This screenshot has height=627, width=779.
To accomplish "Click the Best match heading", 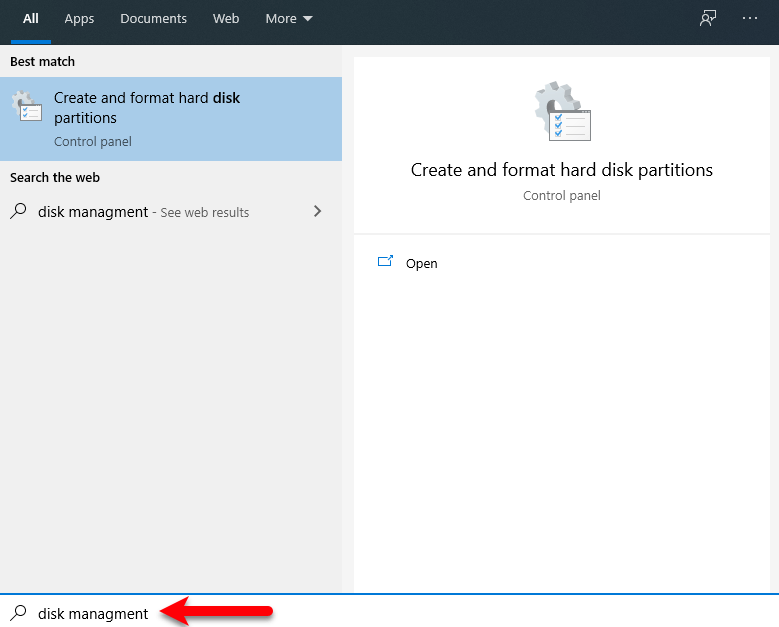I will (x=42, y=62).
